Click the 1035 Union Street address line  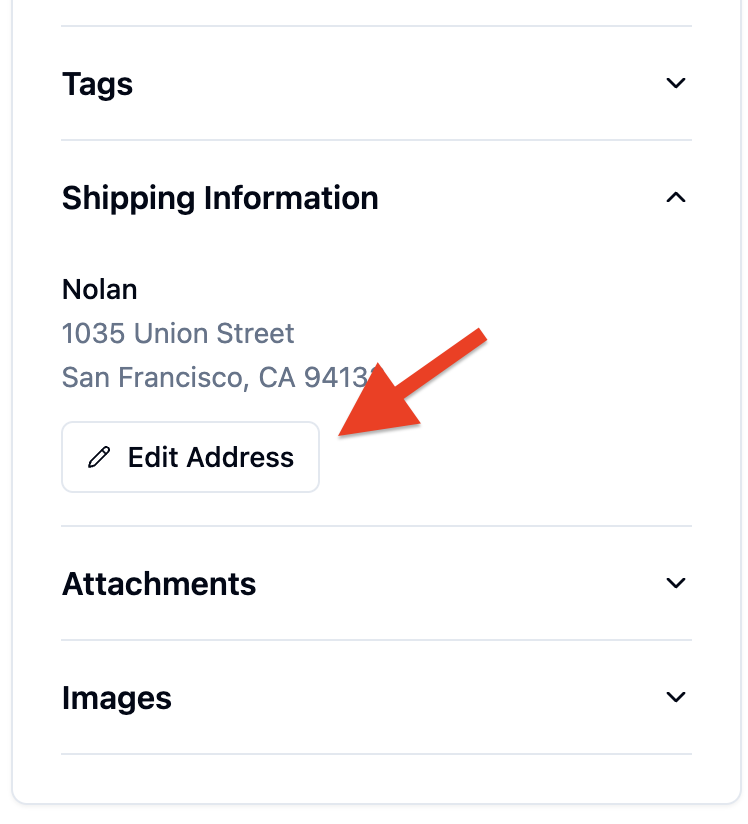[x=178, y=334]
